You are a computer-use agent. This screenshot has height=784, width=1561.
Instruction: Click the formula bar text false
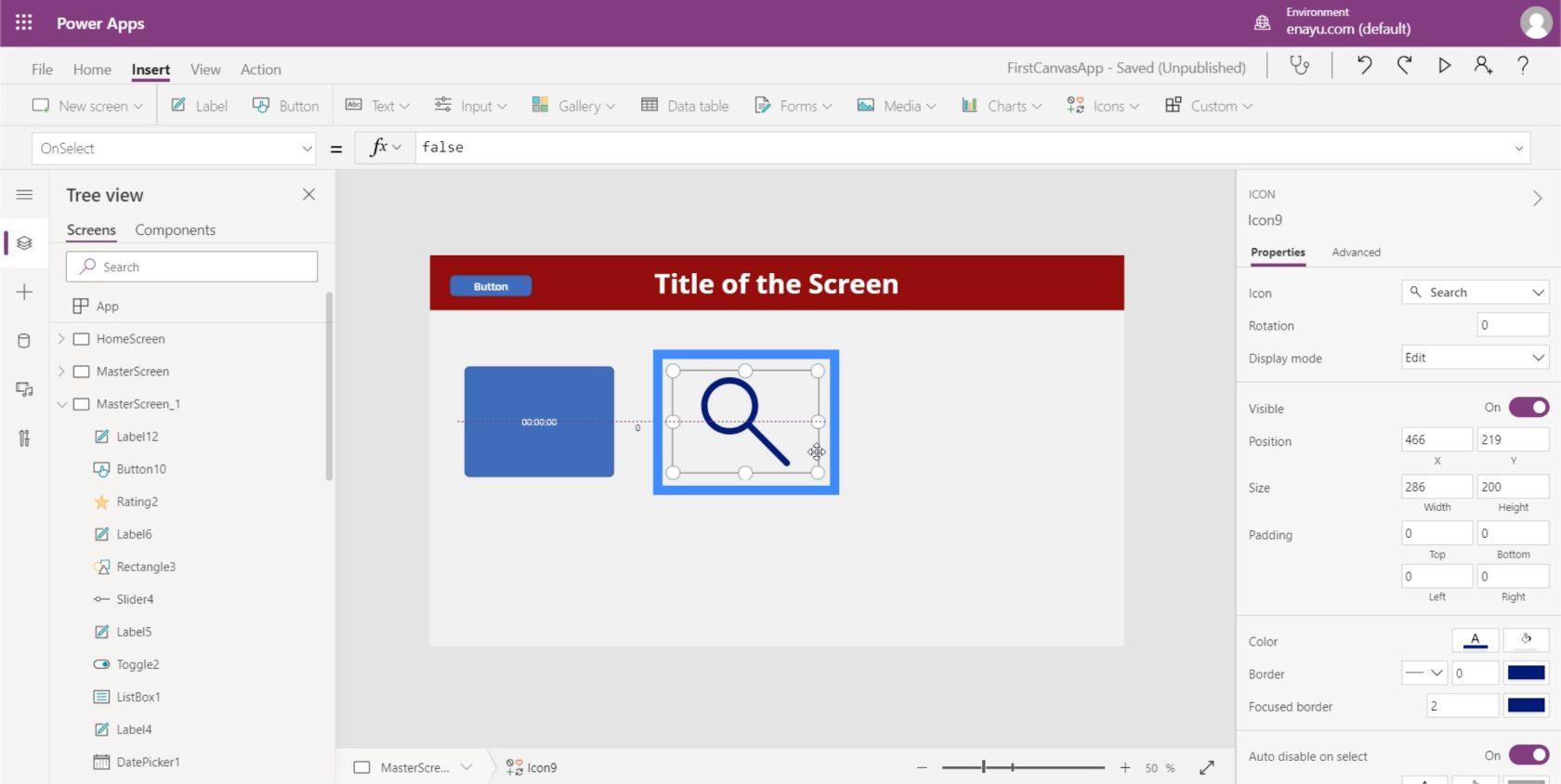pos(442,147)
